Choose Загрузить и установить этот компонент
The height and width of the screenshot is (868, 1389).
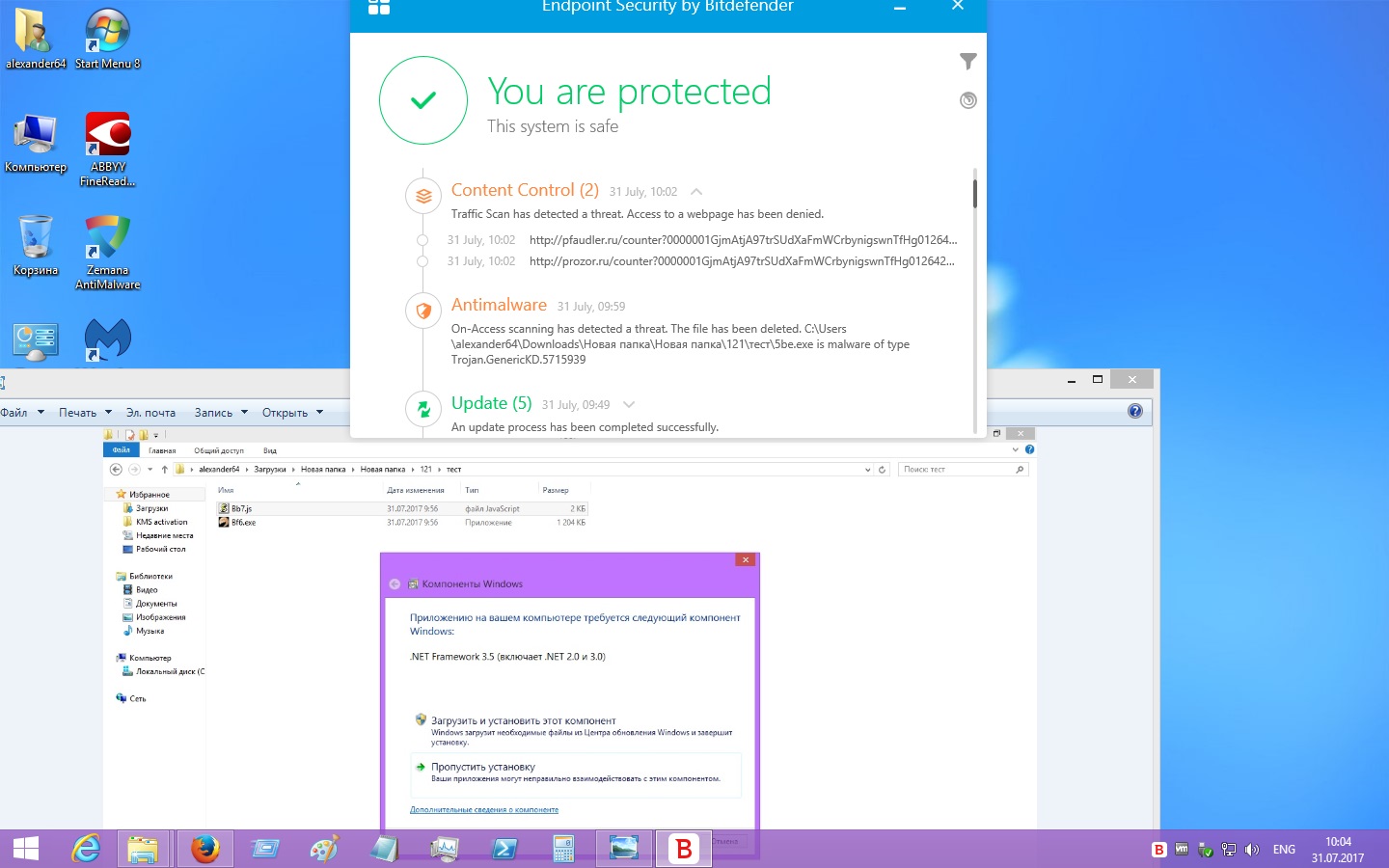coord(576,730)
